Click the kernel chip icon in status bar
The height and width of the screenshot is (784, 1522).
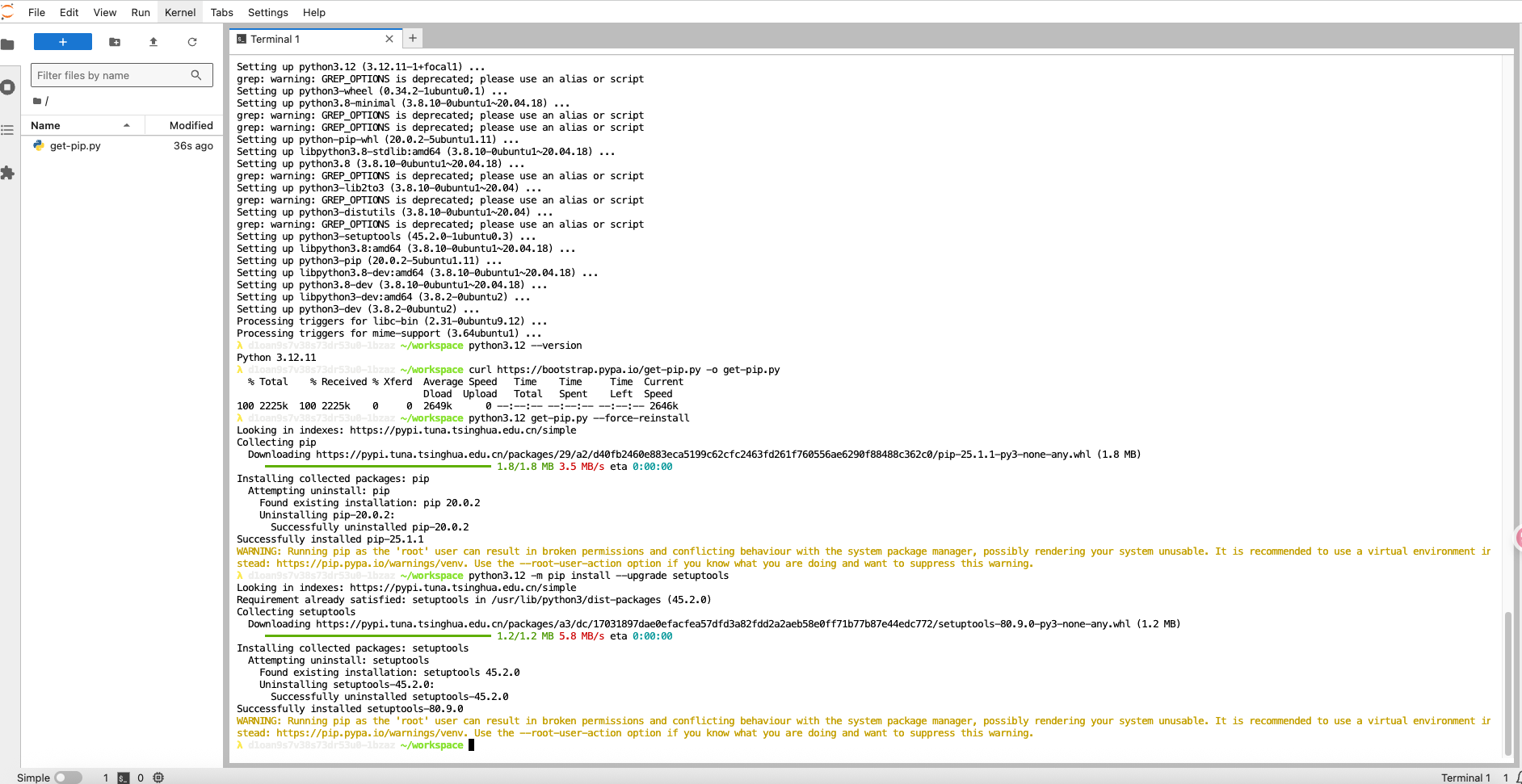point(158,778)
